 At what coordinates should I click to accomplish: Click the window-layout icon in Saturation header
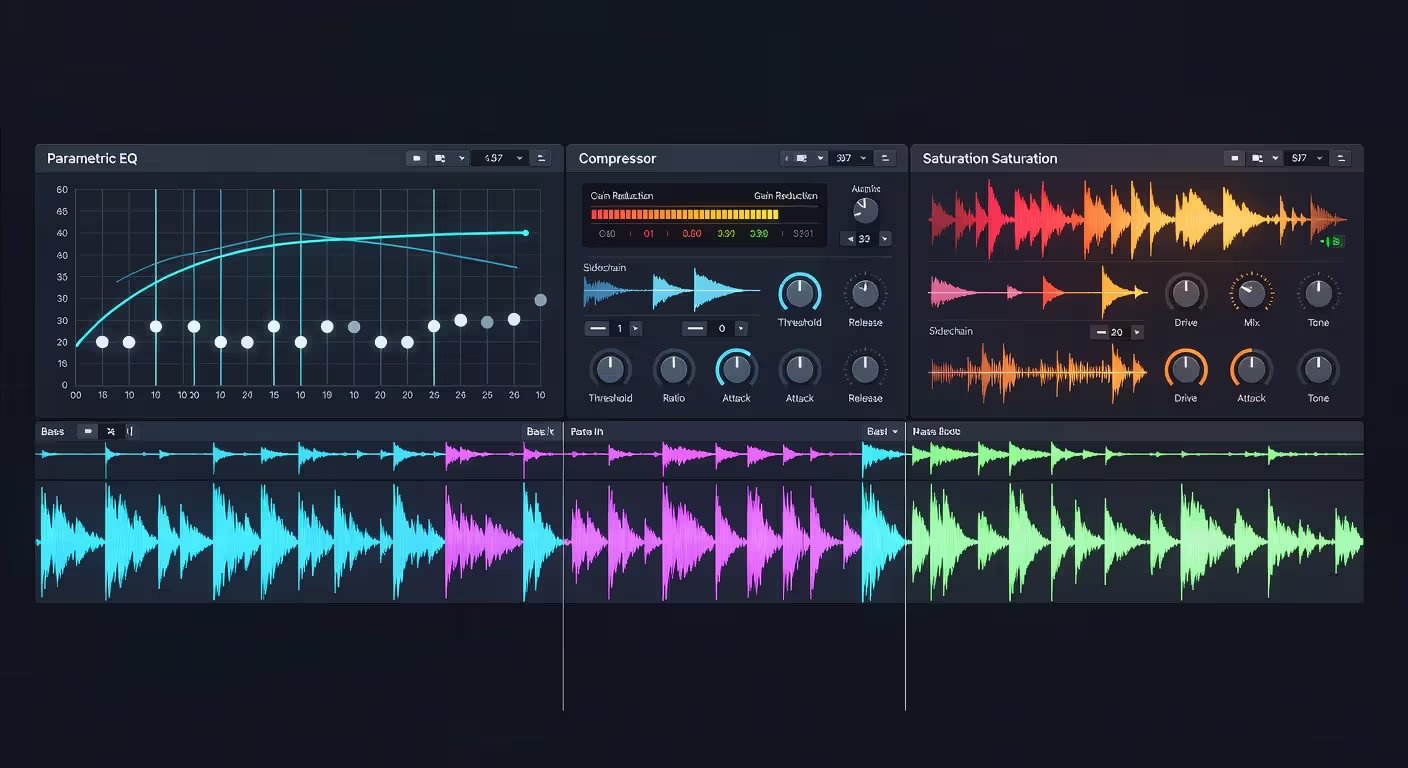point(1258,158)
